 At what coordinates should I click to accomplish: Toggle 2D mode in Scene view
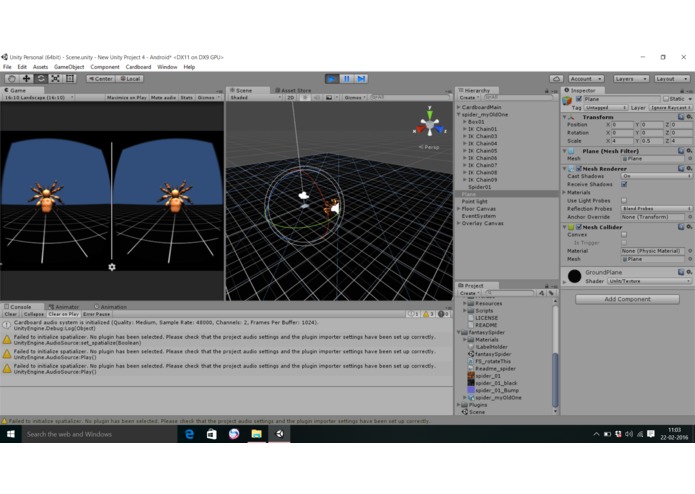point(291,97)
